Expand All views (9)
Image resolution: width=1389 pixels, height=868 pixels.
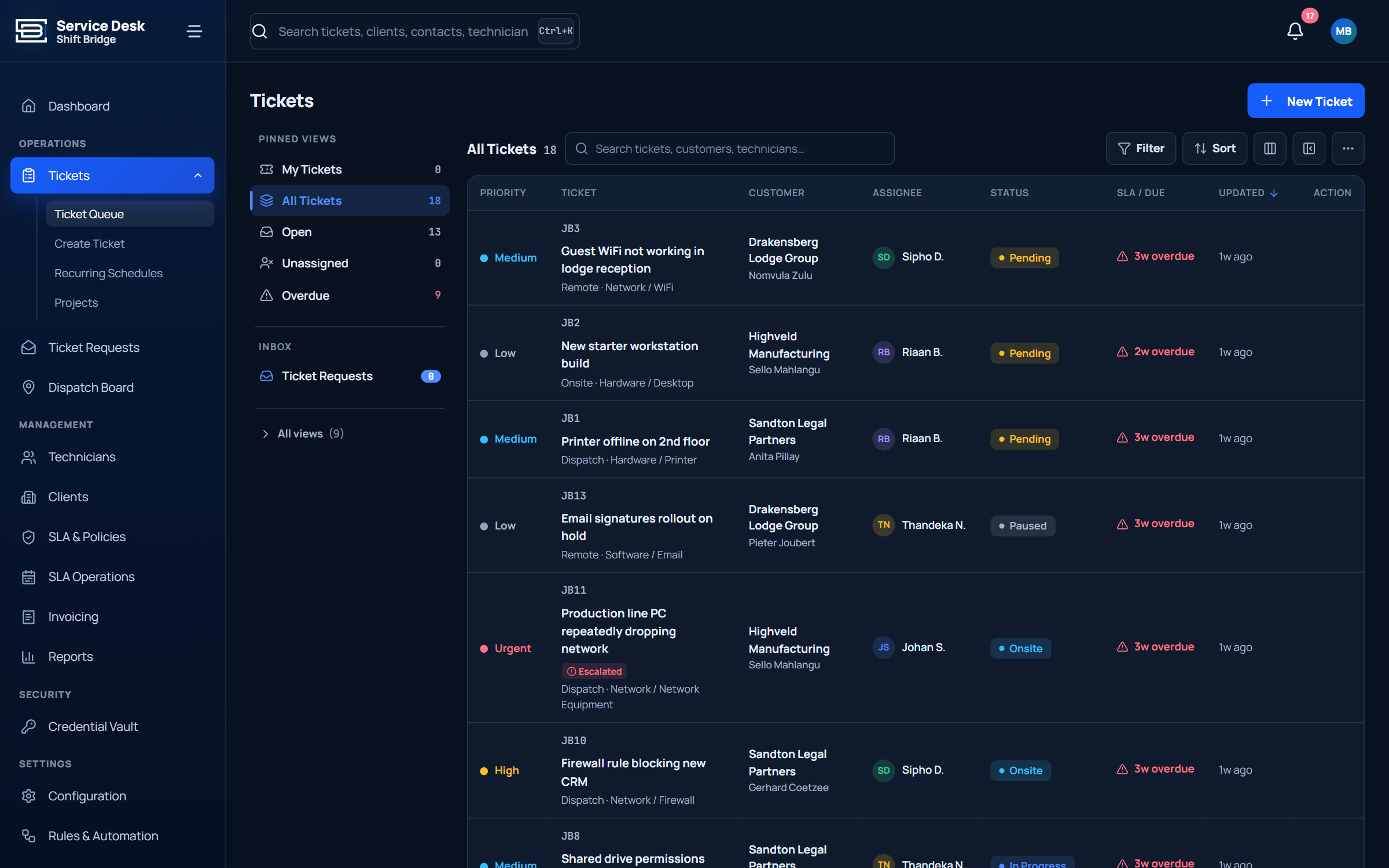point(303,434)
